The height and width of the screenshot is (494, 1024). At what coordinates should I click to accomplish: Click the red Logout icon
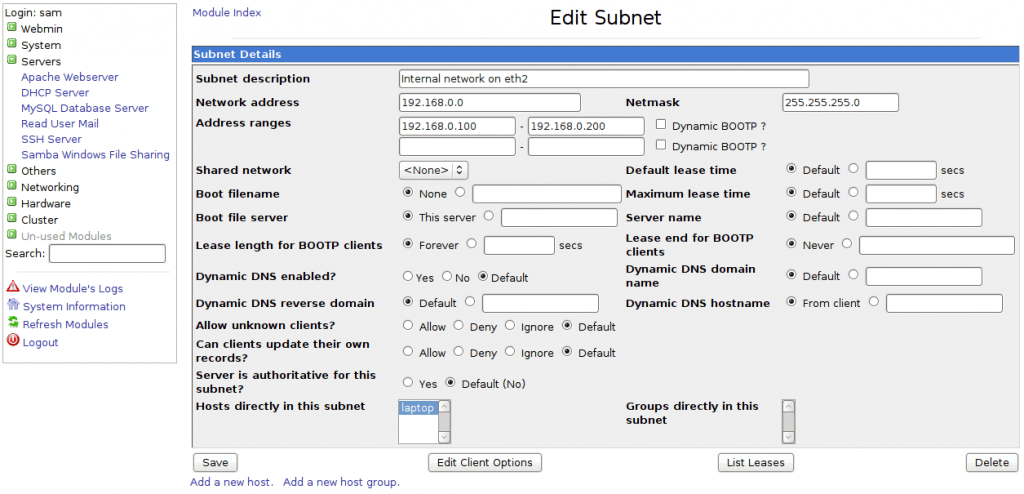pyautogui.click(x=13, y=342)
